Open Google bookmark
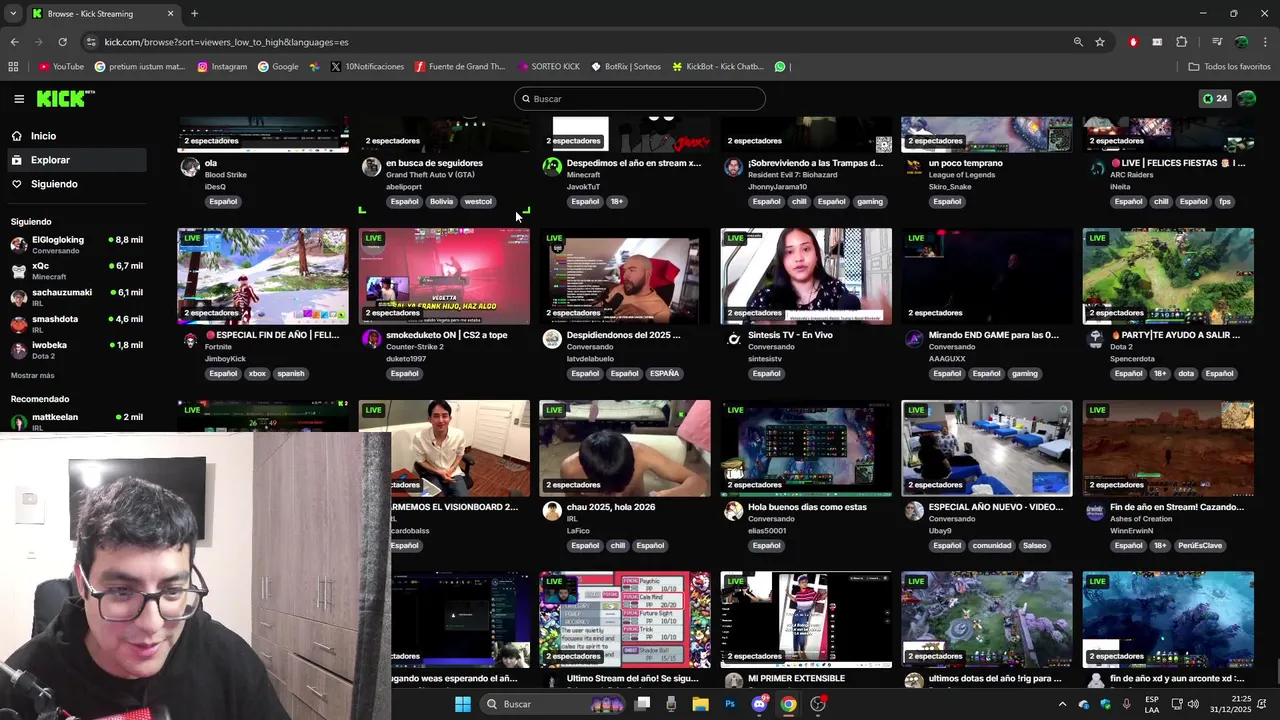 (278, 67)
